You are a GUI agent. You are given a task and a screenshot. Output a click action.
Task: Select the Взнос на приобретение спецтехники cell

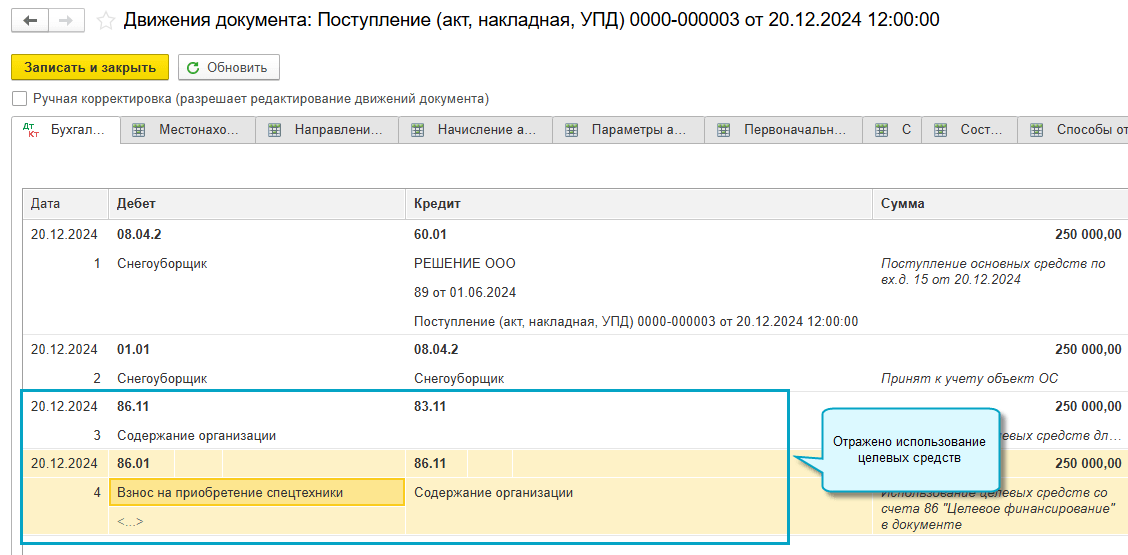[256, 492]
